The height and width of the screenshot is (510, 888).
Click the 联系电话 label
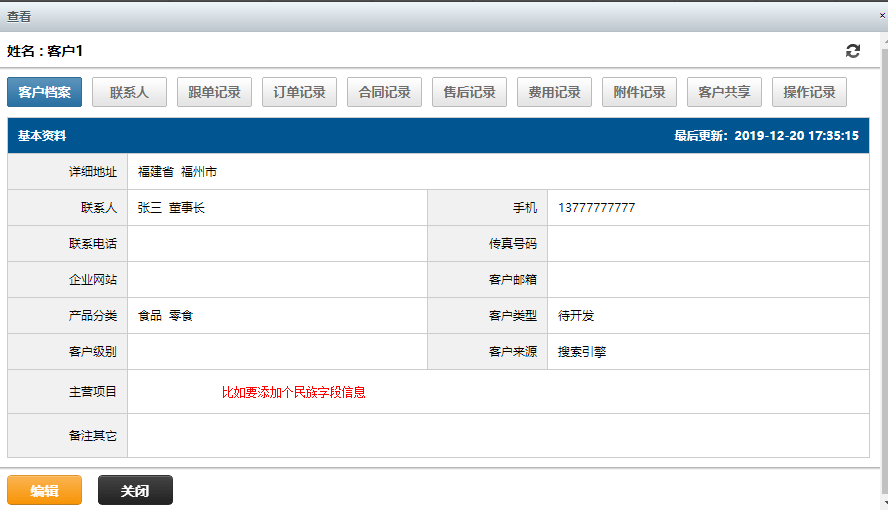(x=93, y=244)
